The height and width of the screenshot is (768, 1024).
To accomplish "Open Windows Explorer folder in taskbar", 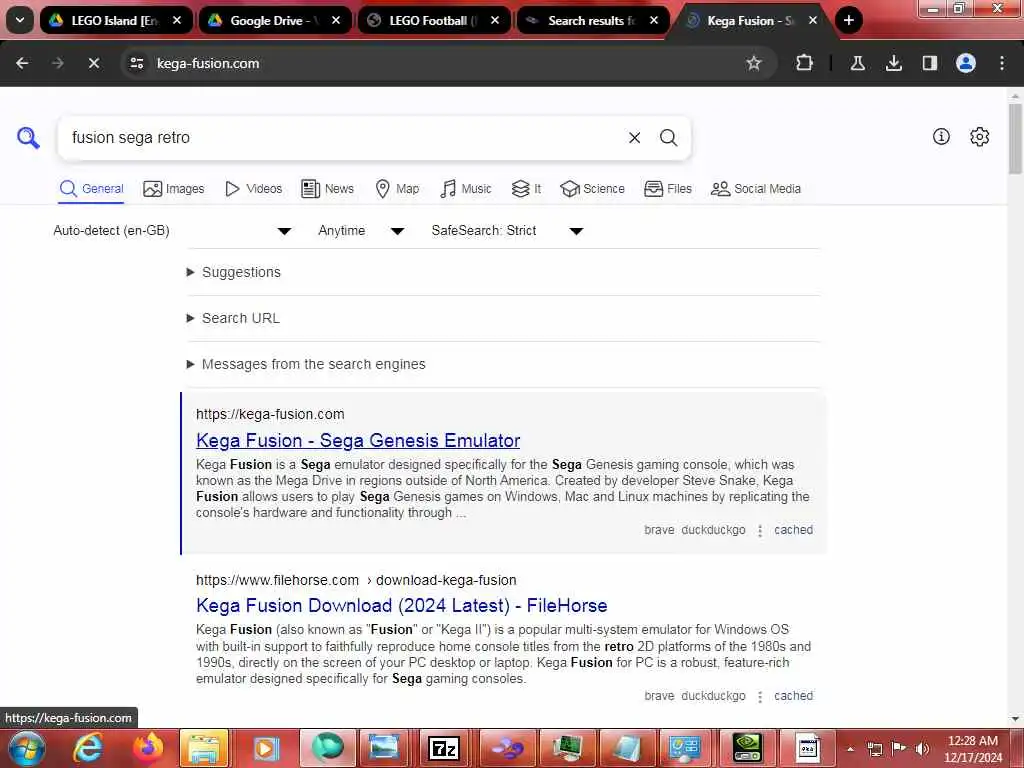I will (204, 748).
